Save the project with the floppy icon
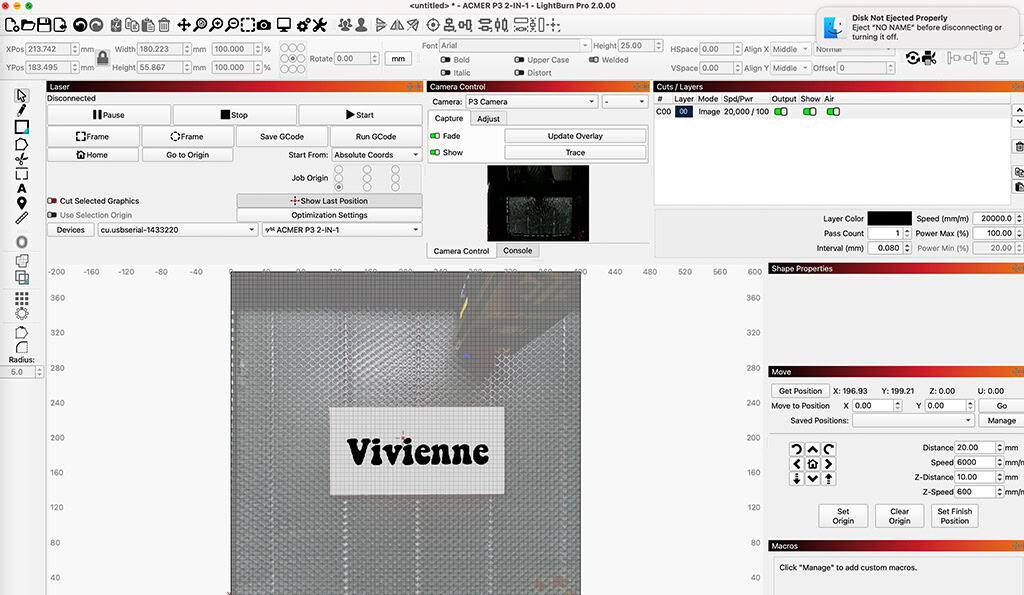Image resolution: width=1024 pixels, height=595 pixels. [44, 25]
